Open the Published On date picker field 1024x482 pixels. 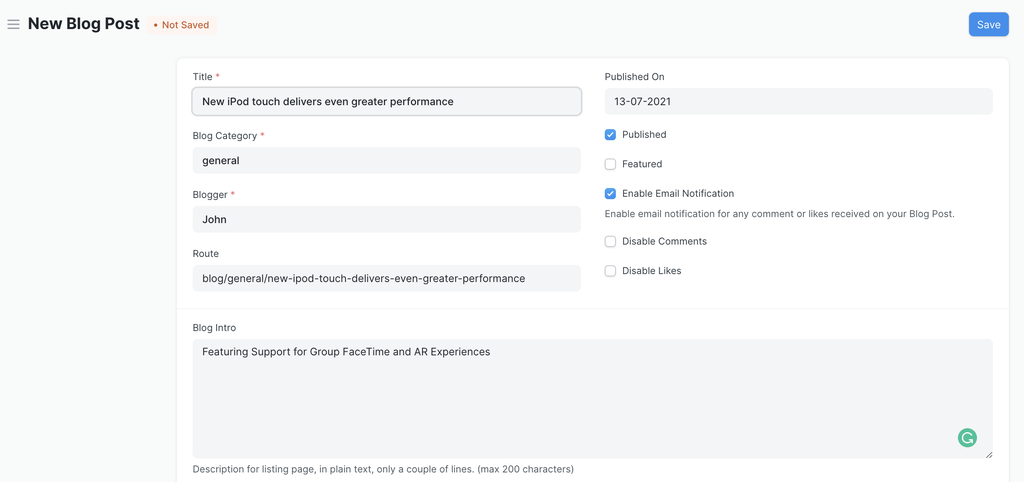point(798,102)
